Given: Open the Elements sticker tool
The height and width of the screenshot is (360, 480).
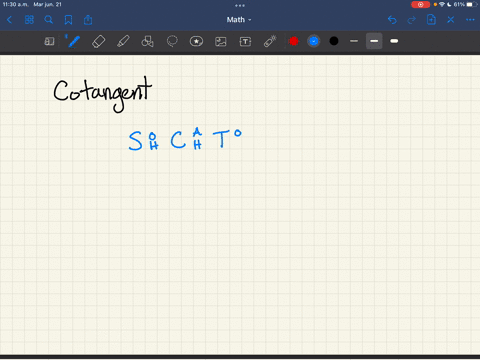Looking at the screenshot, I should click(196, 41).
